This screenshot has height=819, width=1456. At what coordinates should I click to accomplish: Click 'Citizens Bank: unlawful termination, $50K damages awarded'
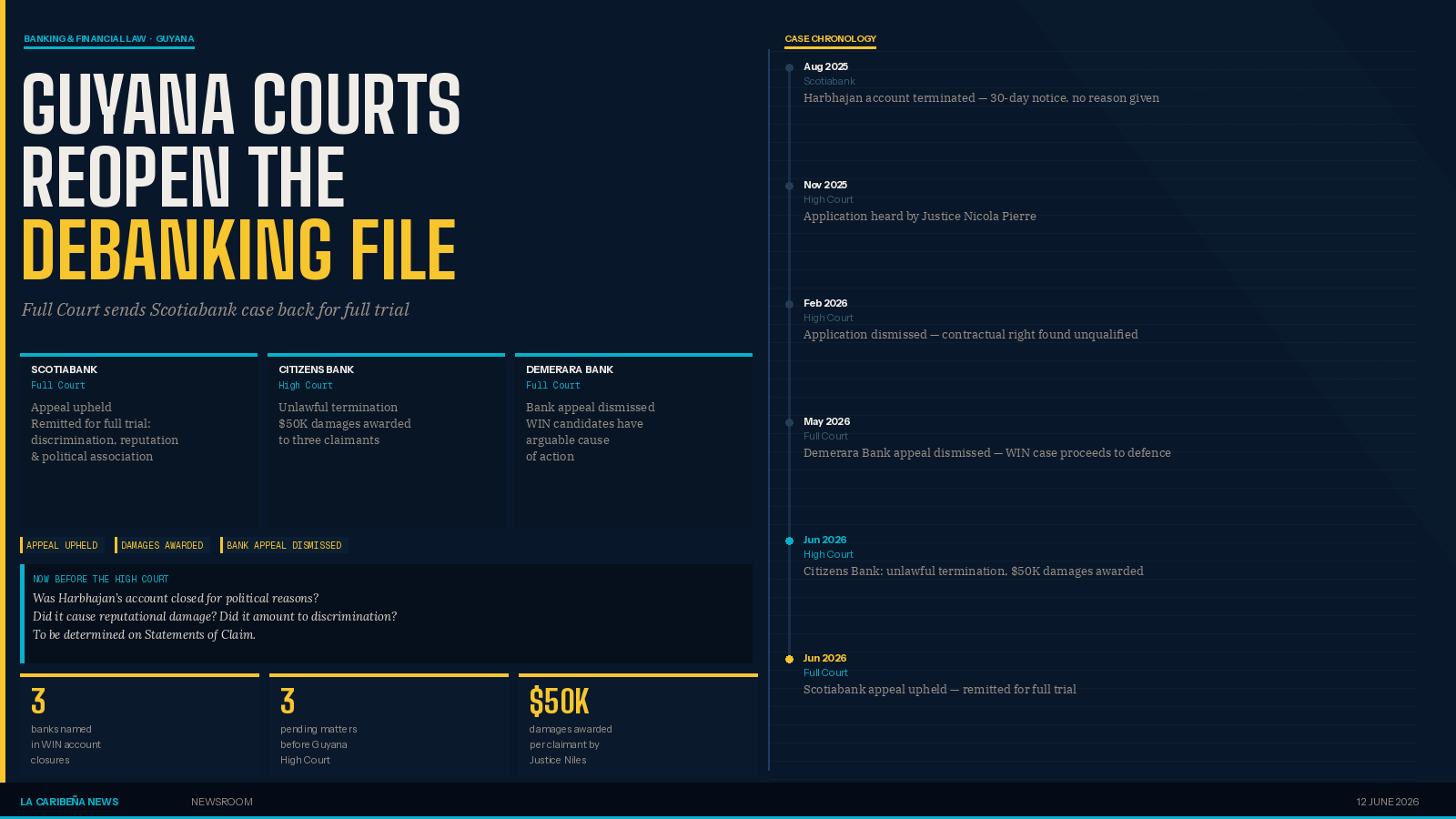tap(974, 571)
